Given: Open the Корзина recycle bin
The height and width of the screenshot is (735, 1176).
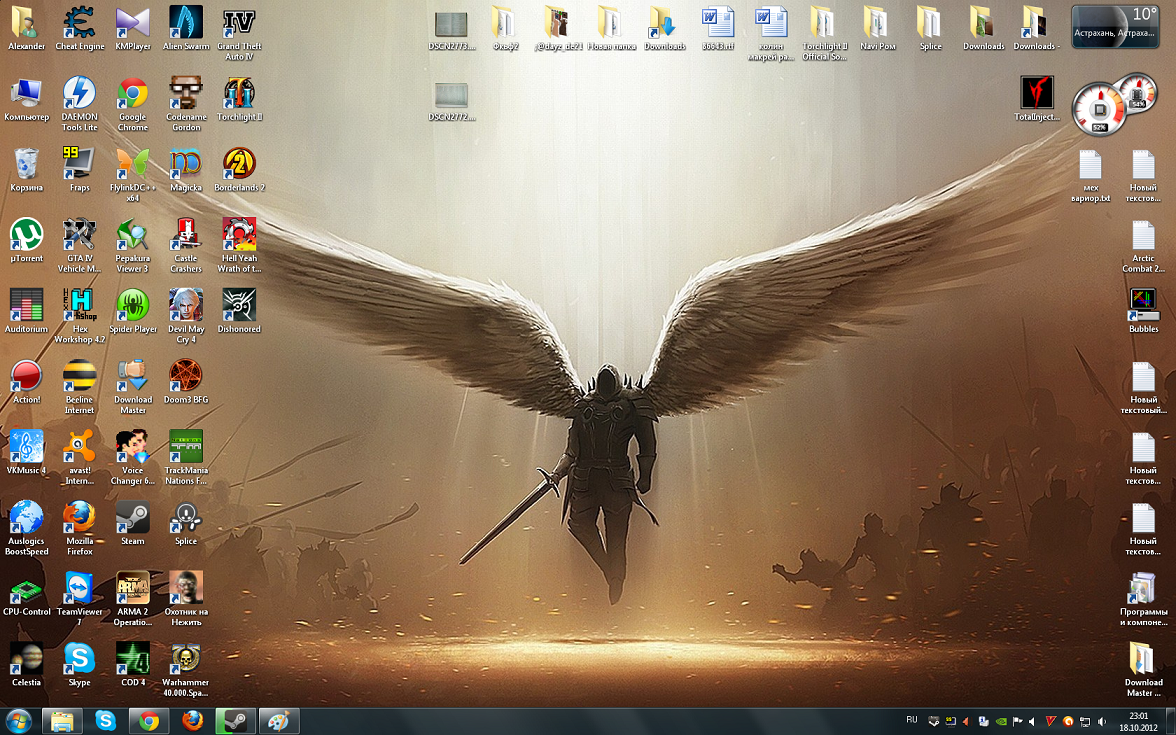Looking at the screenshot, I should (26, 170).
